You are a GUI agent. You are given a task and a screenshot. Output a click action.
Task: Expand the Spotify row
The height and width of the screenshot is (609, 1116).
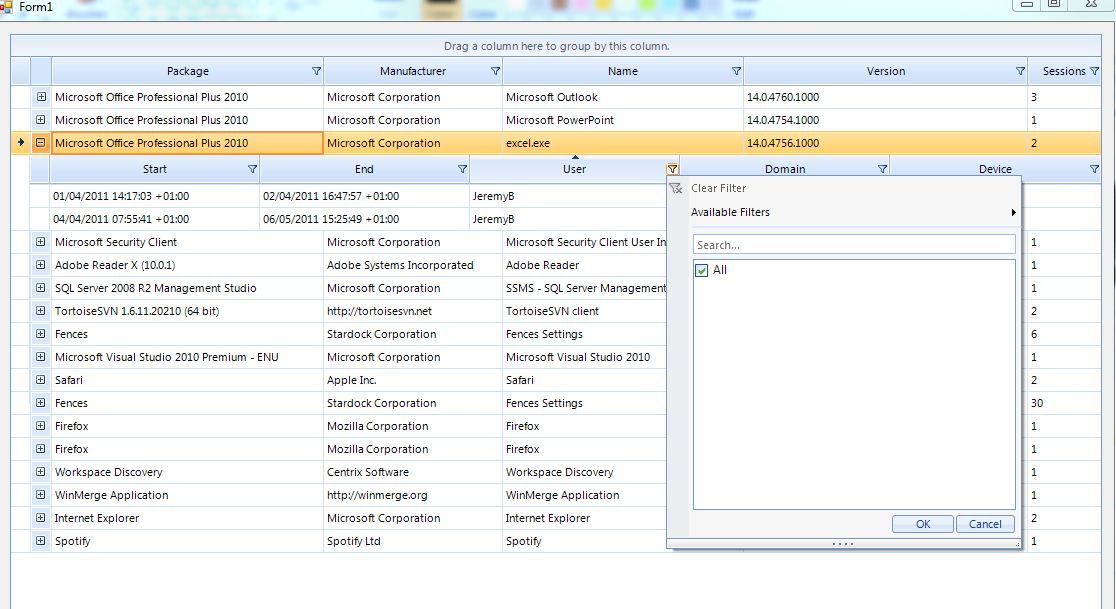pos(41,541)
